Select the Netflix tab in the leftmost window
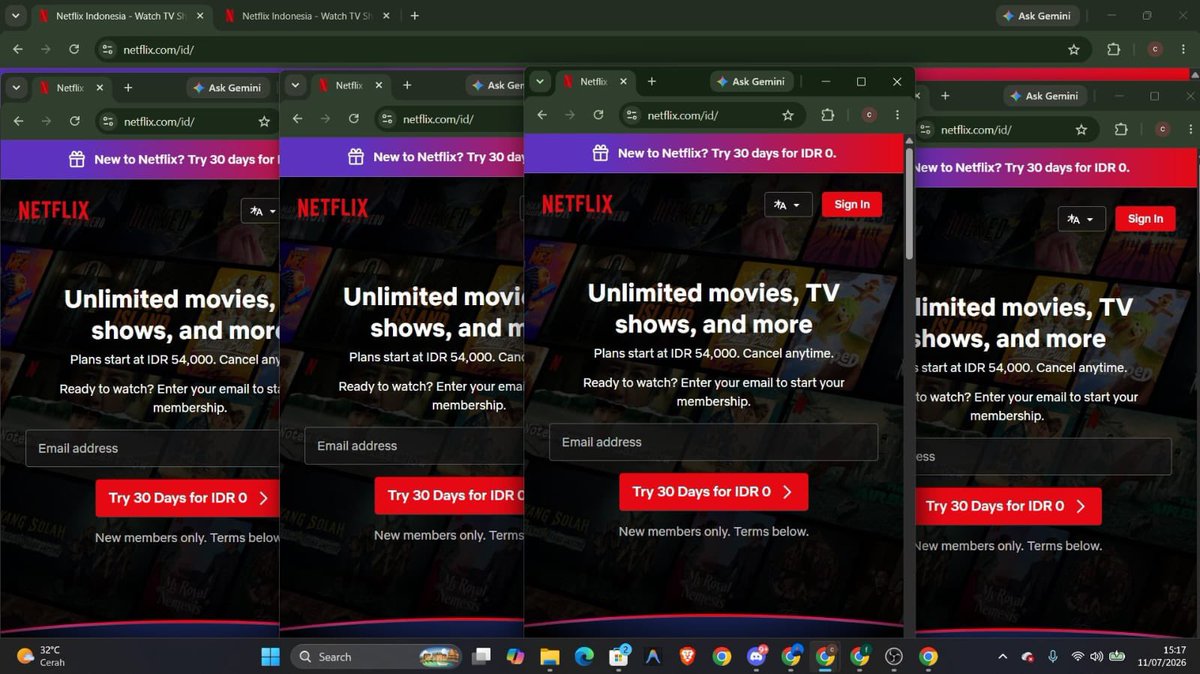 coord(71,88)
